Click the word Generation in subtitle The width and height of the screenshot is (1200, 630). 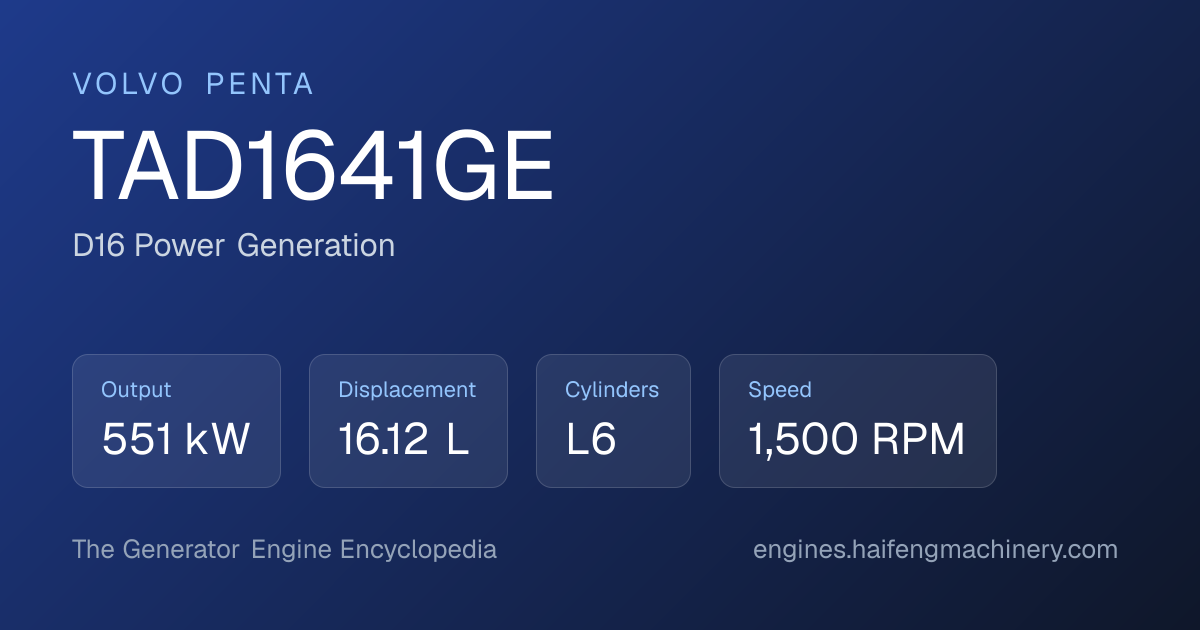point(316,245)
